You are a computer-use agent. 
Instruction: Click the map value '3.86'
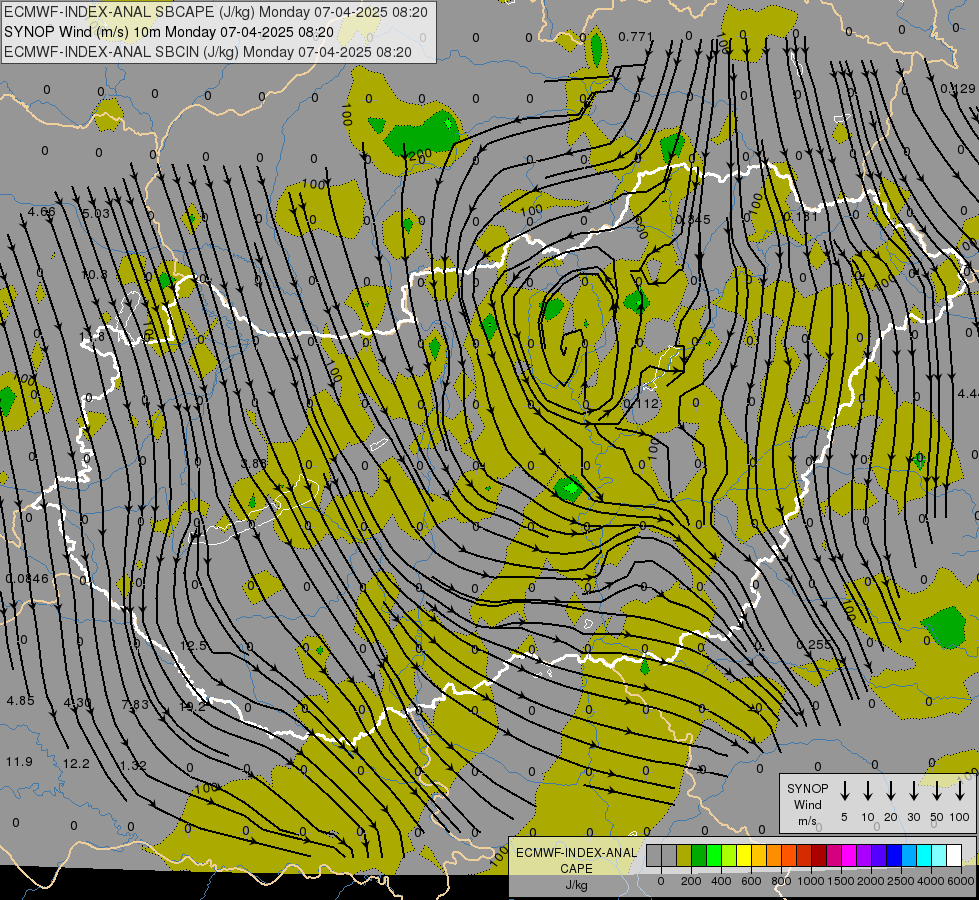[x=253, y=463]
